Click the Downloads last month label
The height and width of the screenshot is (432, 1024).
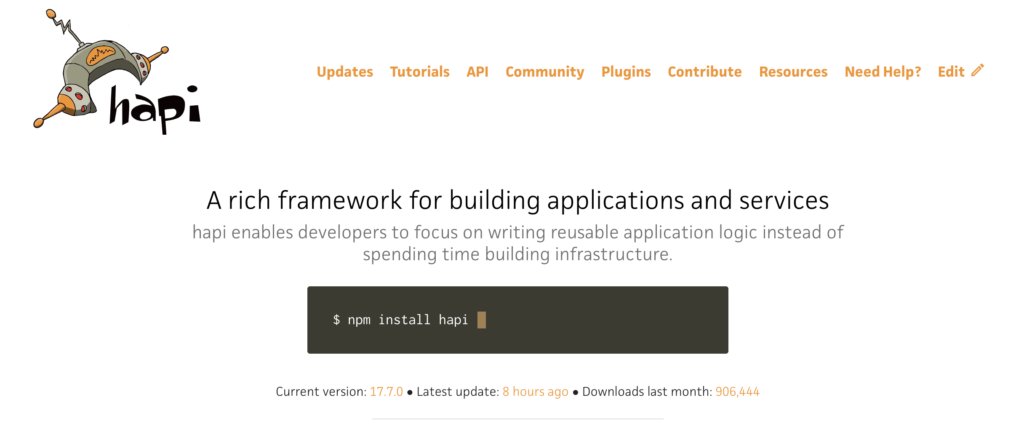pos(647,392)
